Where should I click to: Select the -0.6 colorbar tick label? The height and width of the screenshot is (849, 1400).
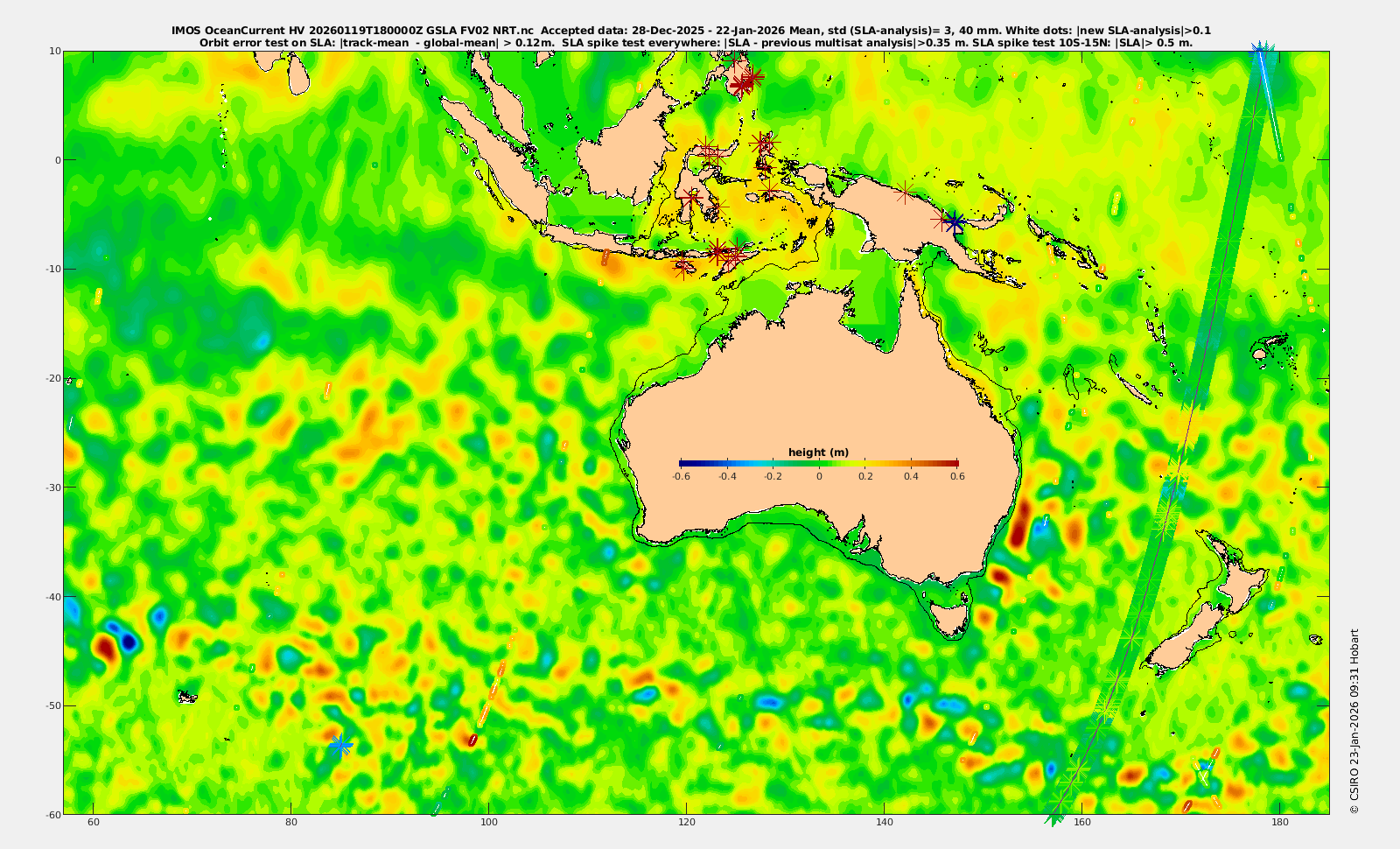[681, 477]
